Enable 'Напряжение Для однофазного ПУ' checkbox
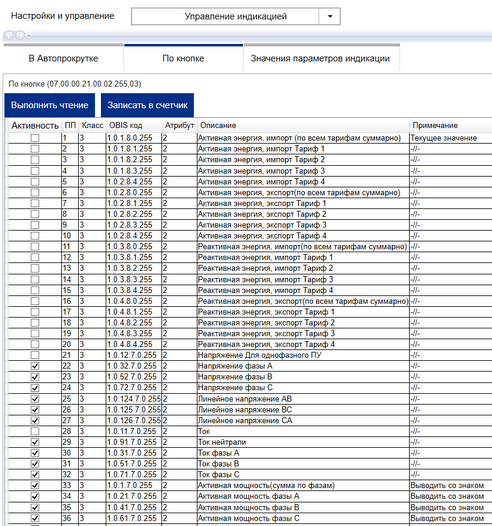This screenshot has height=526, width=492. click(x=35, y=355)
